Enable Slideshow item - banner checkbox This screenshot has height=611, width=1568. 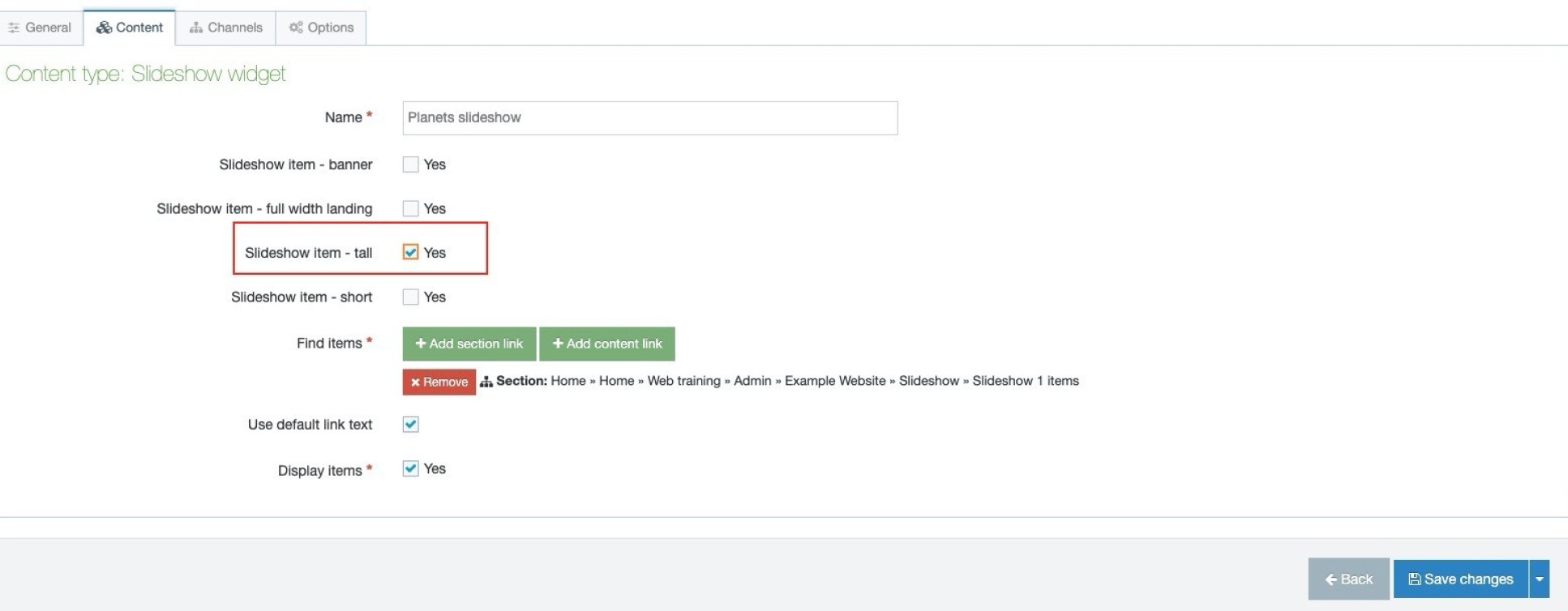[411, 164]
